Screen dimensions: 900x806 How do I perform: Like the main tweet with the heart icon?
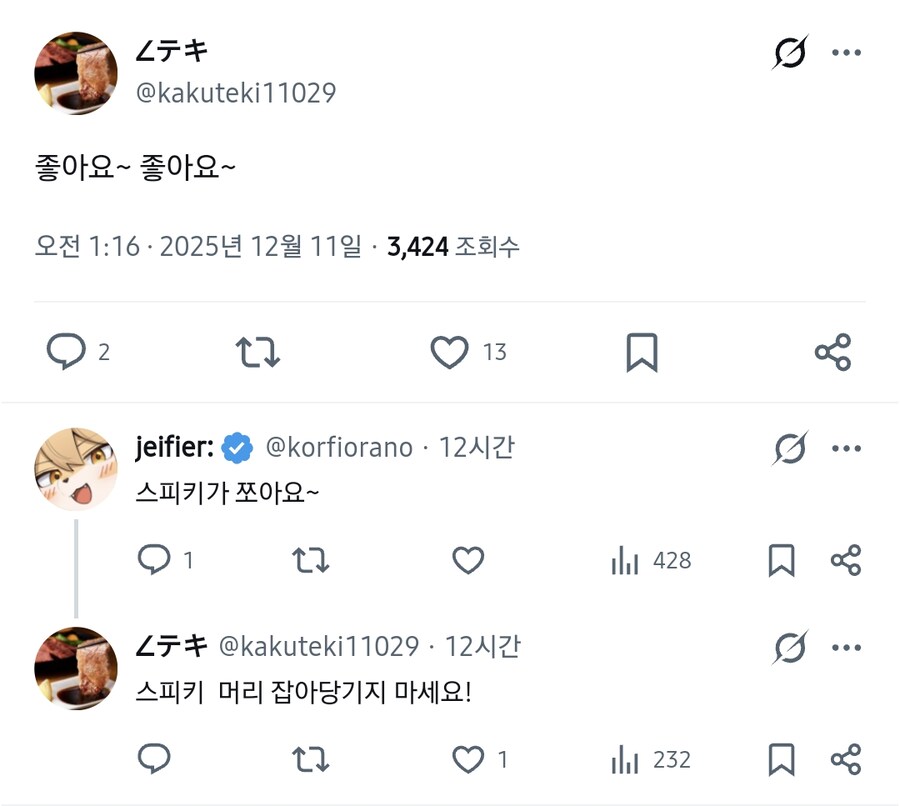[450, 351]
